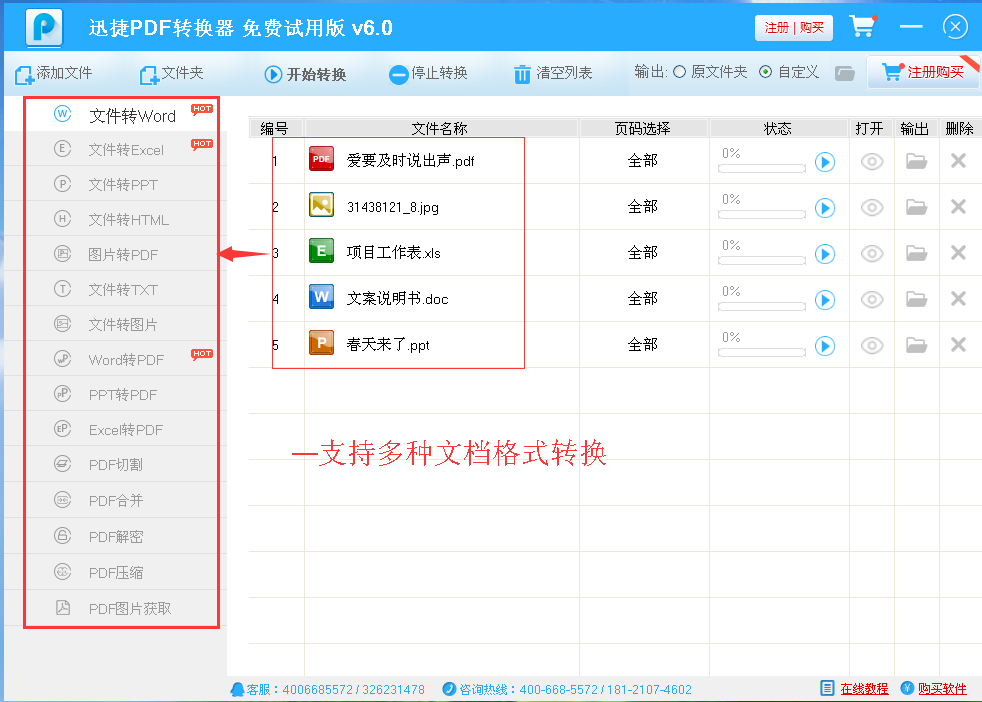This screenshot has height=702, width=982.
Task: Open the output folder browse icon in toolbar
Action: coord(845,73)
